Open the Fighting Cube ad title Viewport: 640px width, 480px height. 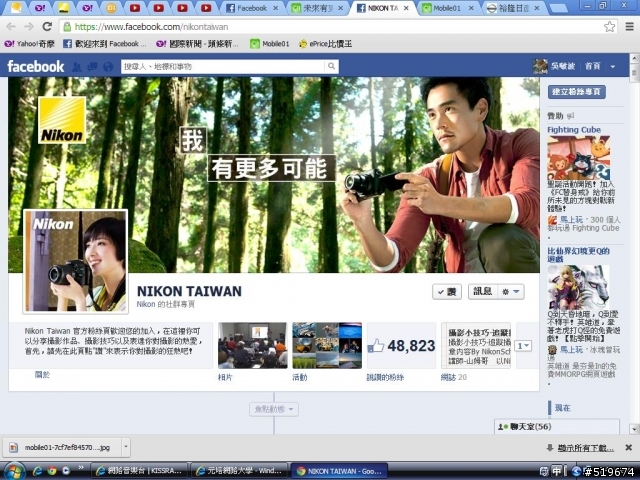(x=574, y=130)
